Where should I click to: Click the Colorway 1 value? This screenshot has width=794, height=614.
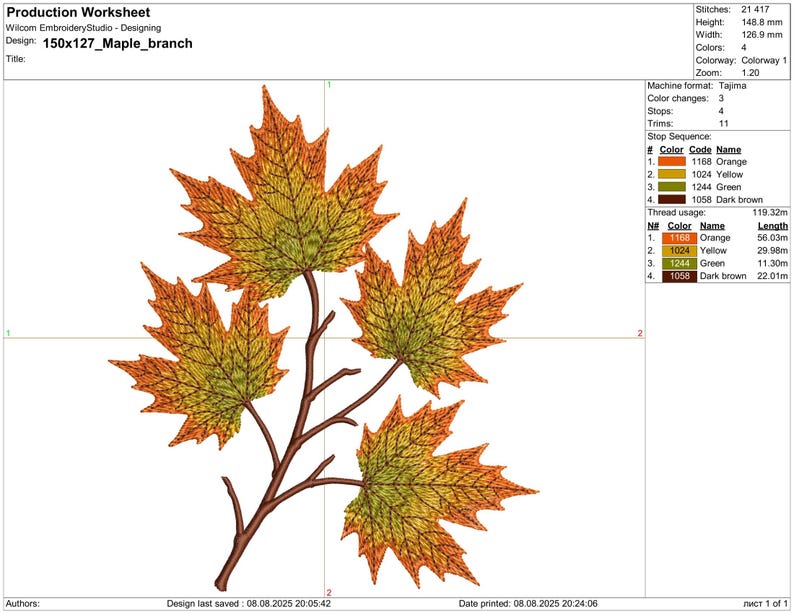pos(764,60)
